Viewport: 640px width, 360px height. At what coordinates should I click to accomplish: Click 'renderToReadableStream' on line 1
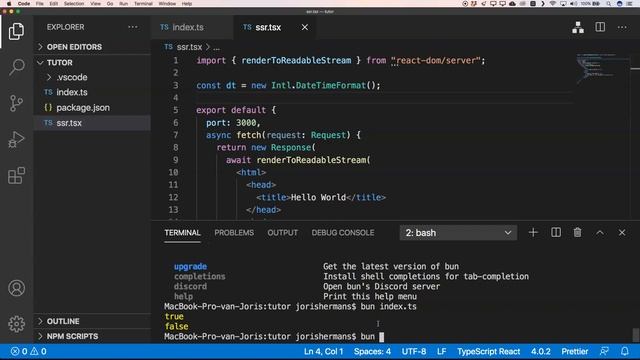click(296, 60)
